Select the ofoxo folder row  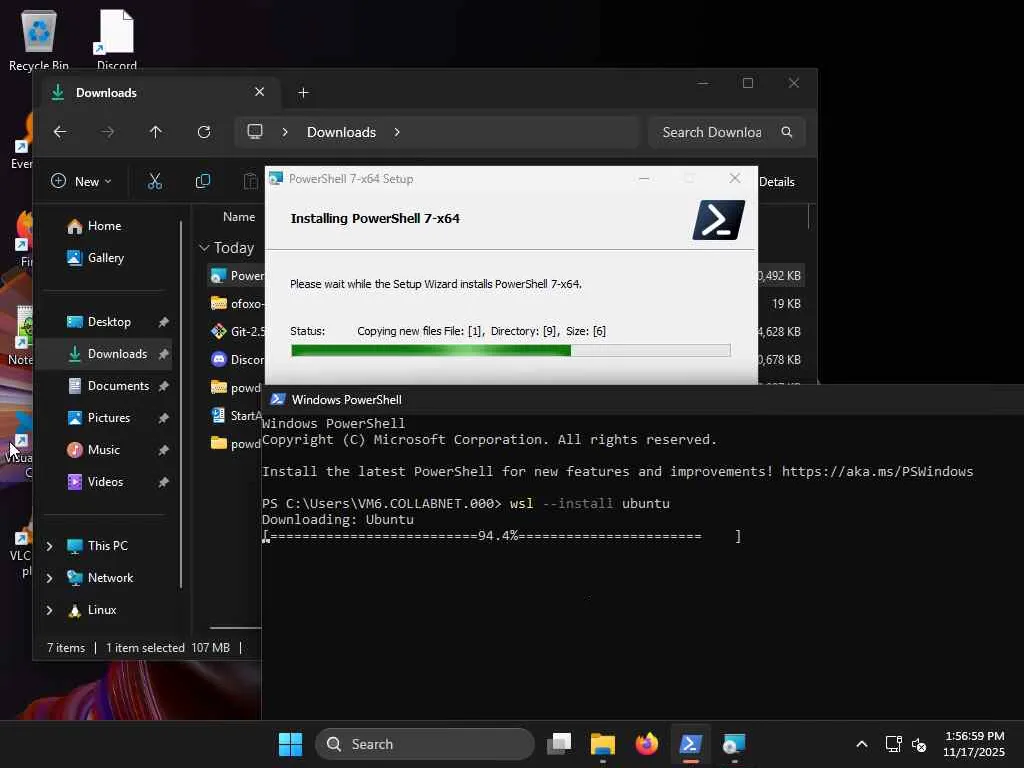click(x=236, y=304)
